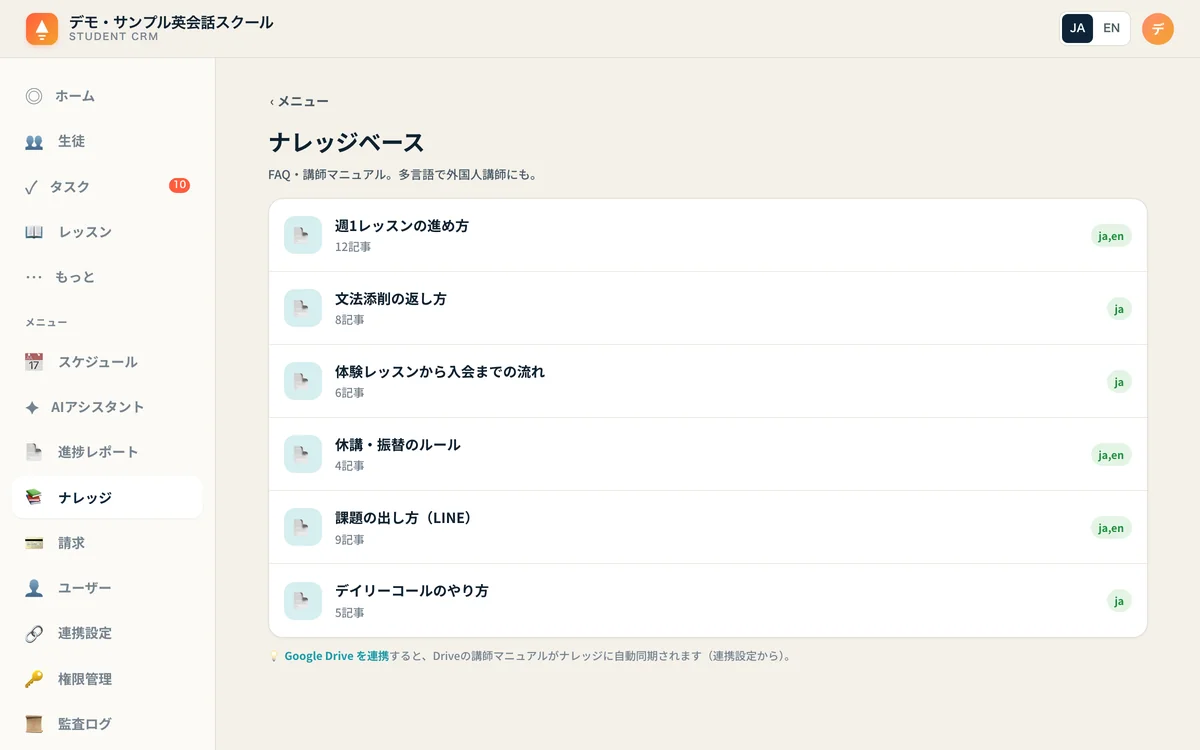
Task: Click the 12記事 count text
Action: click(353, 247)
